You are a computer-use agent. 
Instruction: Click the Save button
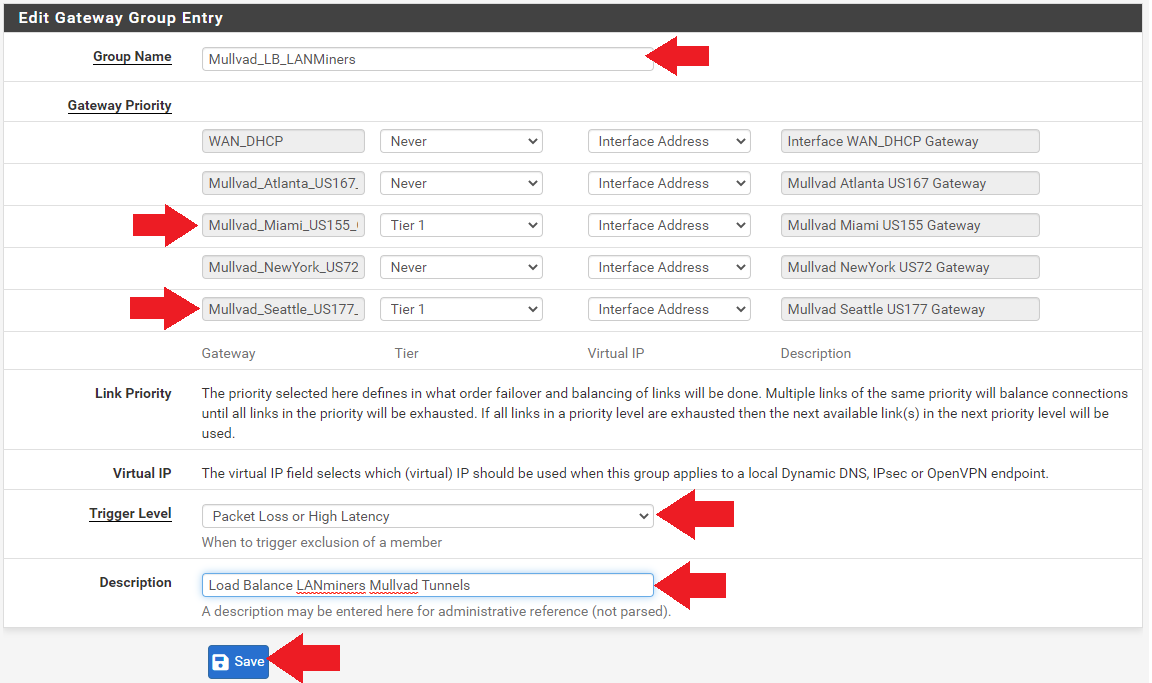(x=238, y=662)
